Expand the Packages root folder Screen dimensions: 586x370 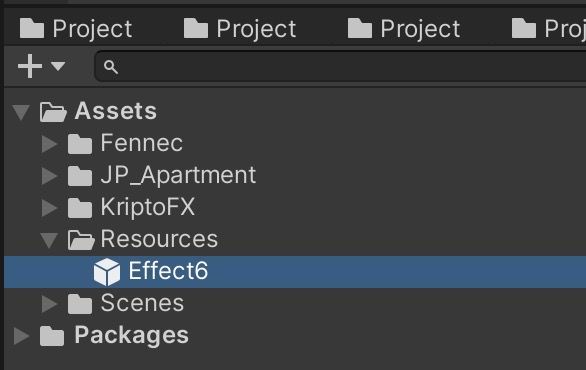(21, 336)
